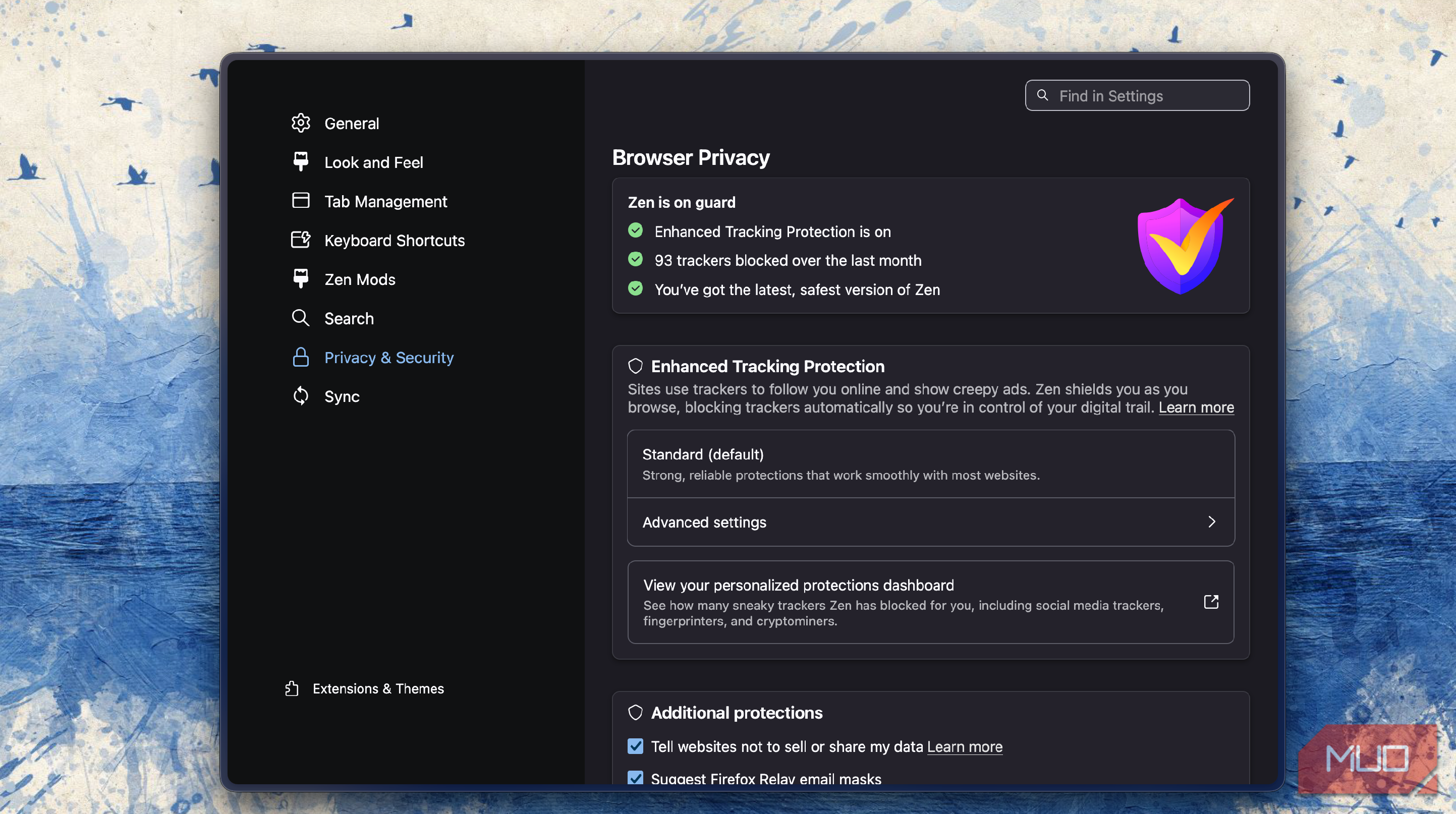1456x814 pixels.
Task: Go to Tab Management settings
Action: pos(385,201)
